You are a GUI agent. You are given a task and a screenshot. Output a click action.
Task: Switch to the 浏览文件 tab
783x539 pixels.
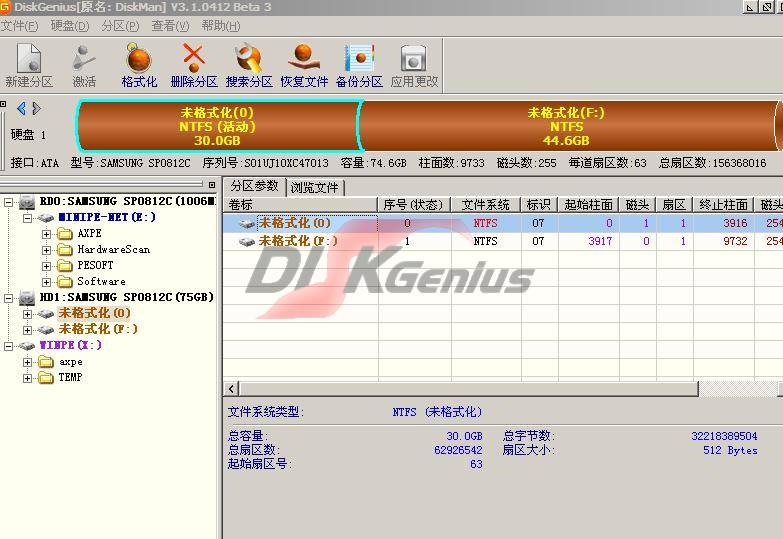[x=315, y=187]
